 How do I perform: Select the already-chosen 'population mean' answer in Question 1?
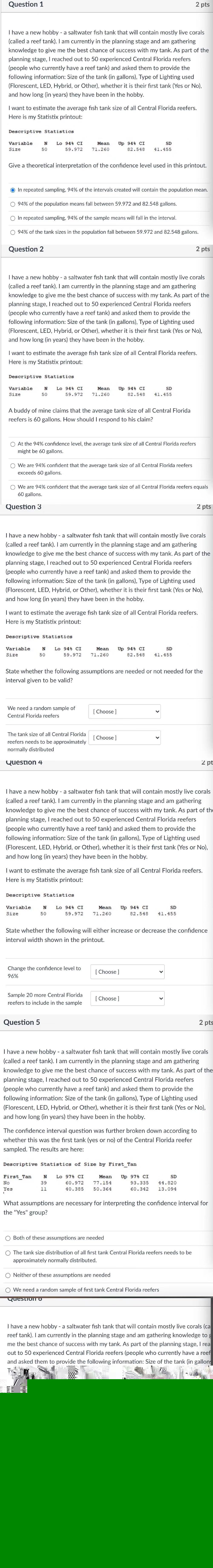(x=13, y=190)
